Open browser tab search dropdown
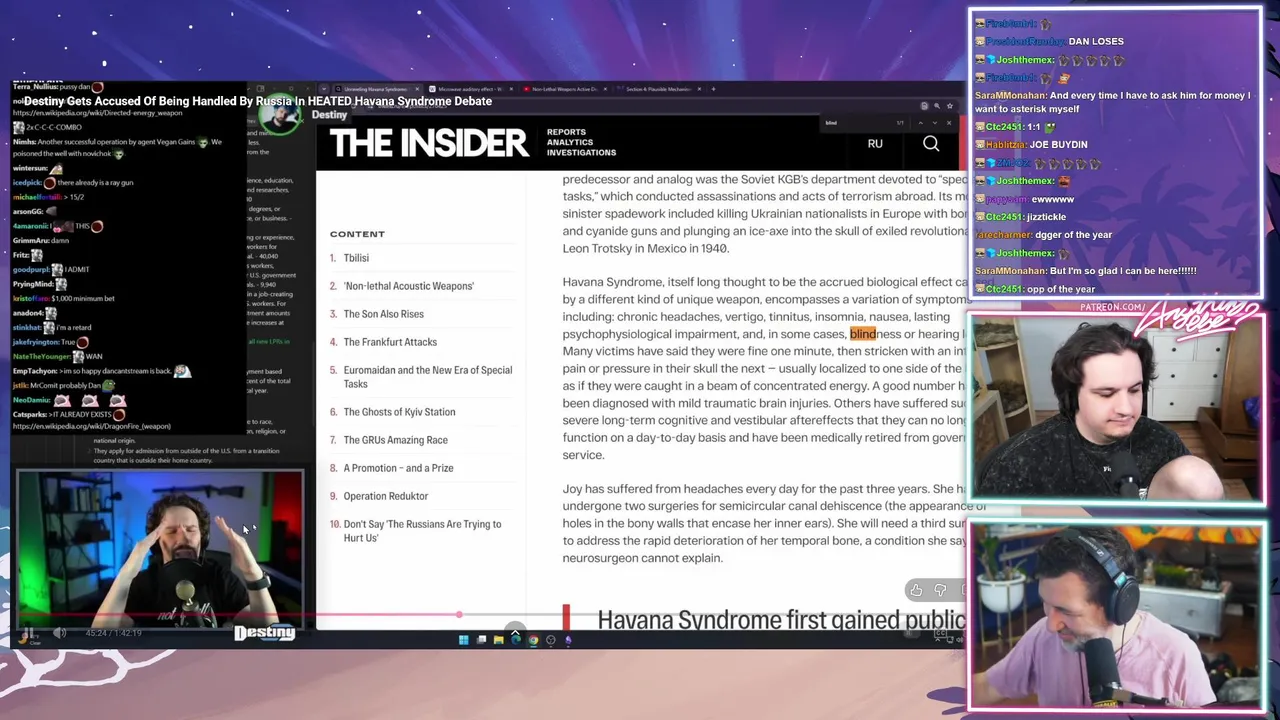The height and width of the screenshot is (720, 1280). (x=324, y=89)
